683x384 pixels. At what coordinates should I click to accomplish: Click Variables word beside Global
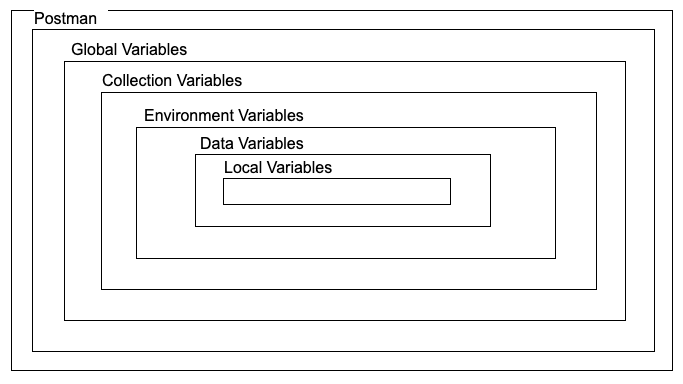(151, 49)
